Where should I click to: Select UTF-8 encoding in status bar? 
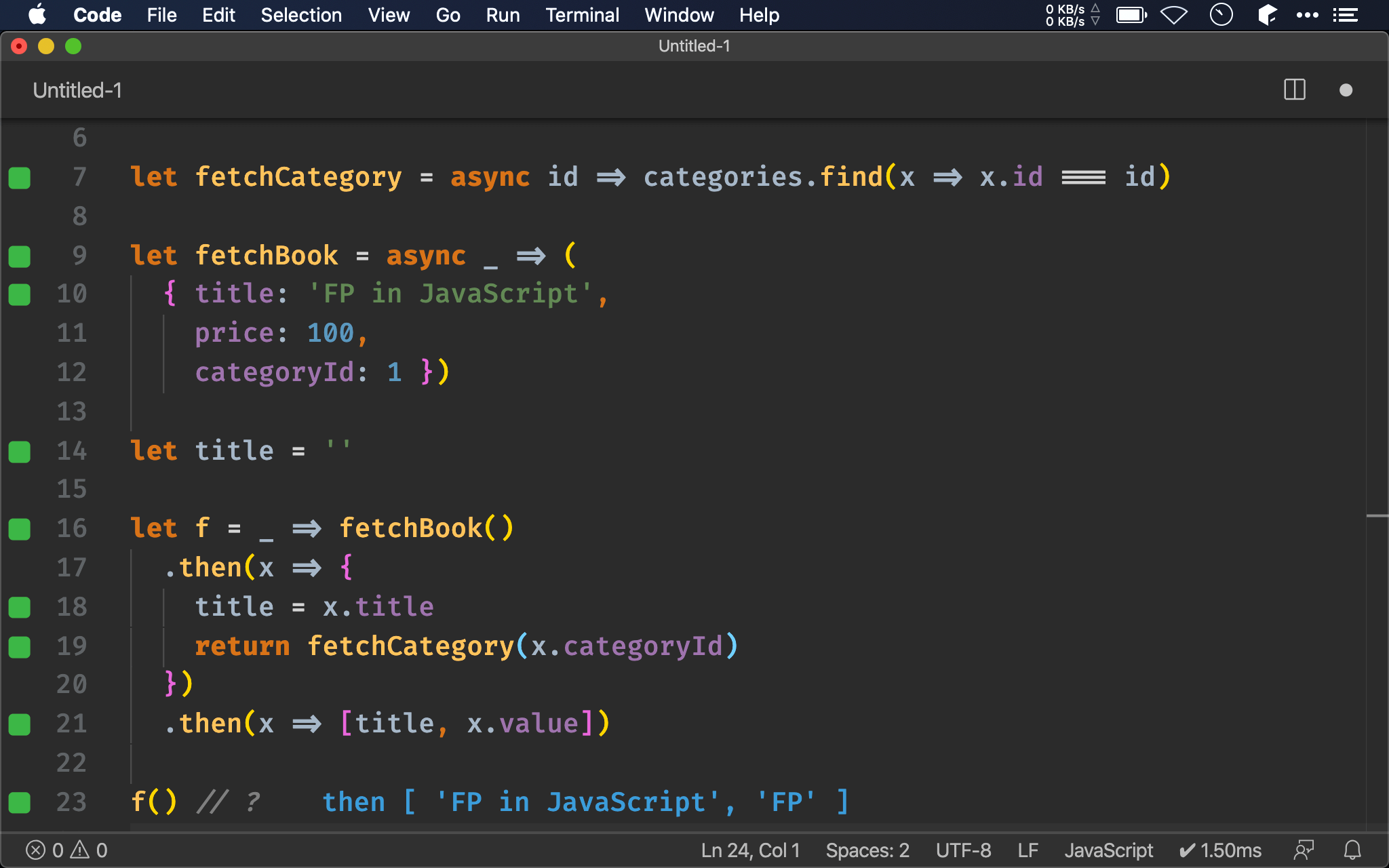(x=963, y=850)
